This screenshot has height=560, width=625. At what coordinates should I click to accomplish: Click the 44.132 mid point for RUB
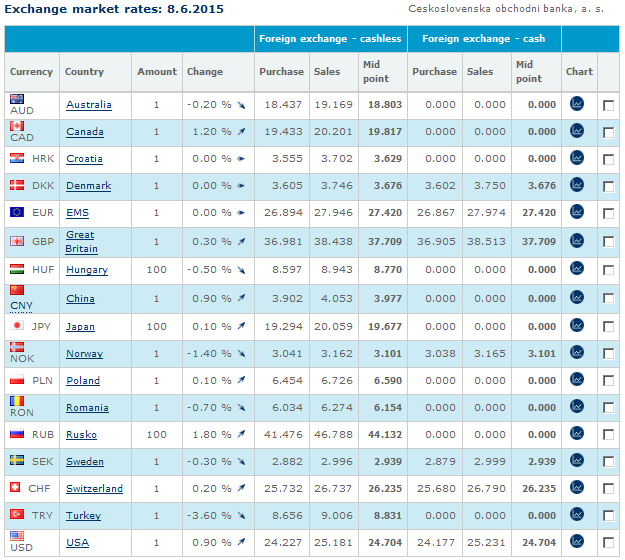pos(385,435)
